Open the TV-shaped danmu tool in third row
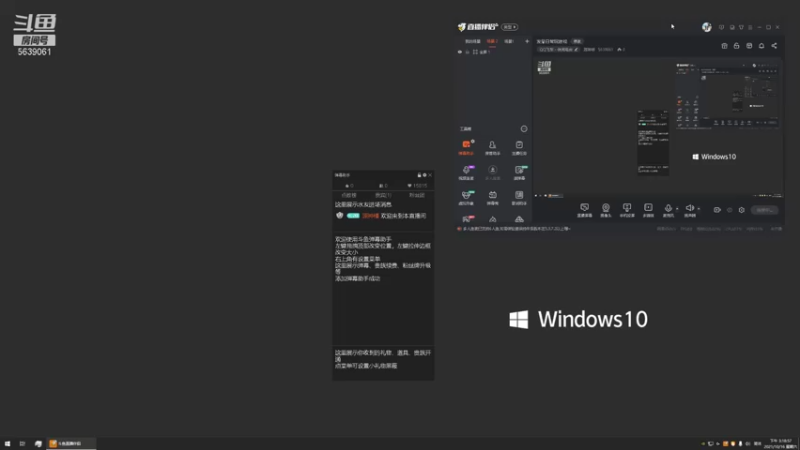 tap(492, 197)
